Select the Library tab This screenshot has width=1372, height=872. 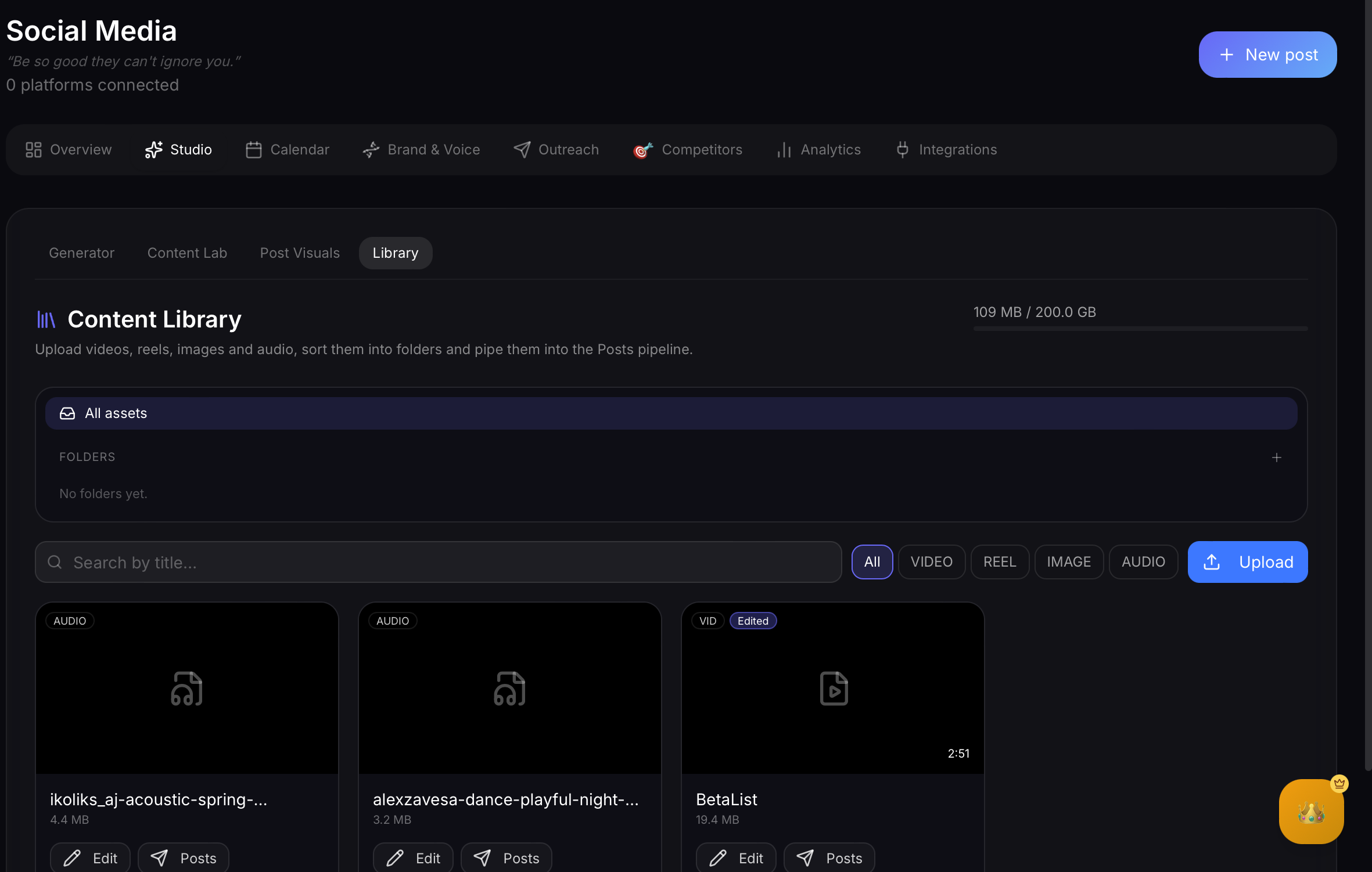tap(396, 253)
